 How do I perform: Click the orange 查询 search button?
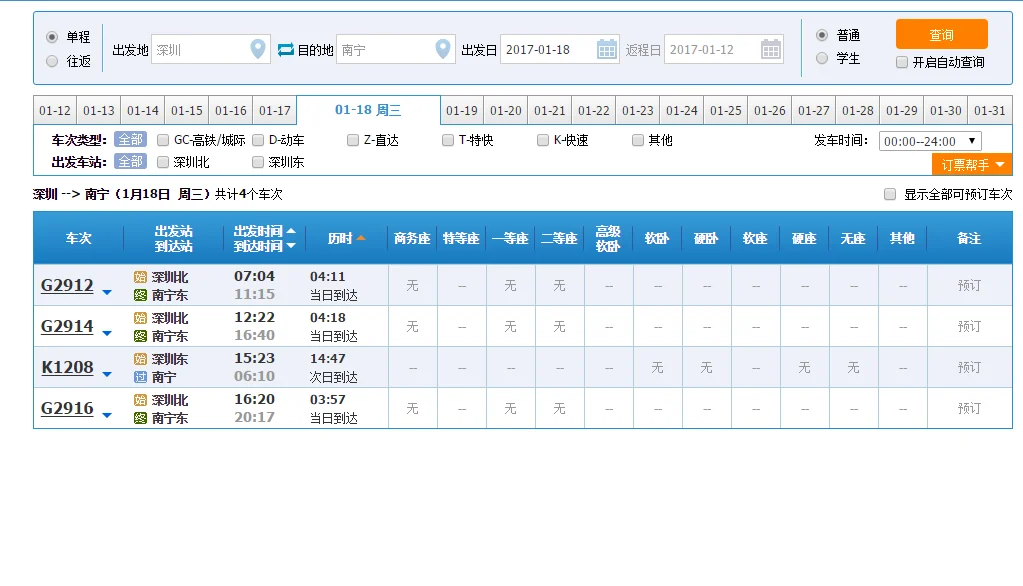941,34
